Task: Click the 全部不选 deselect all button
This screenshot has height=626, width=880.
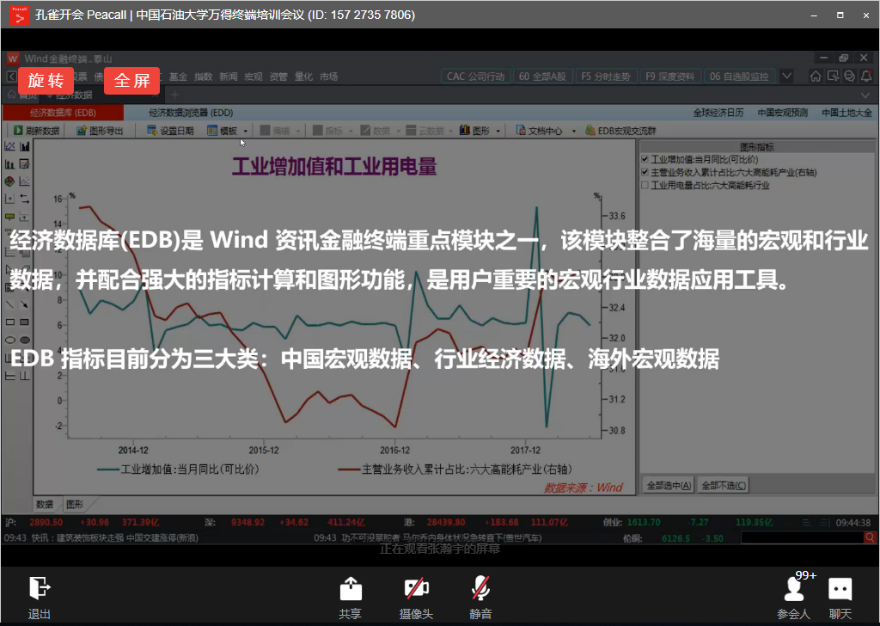Action: tap(722, 485)
